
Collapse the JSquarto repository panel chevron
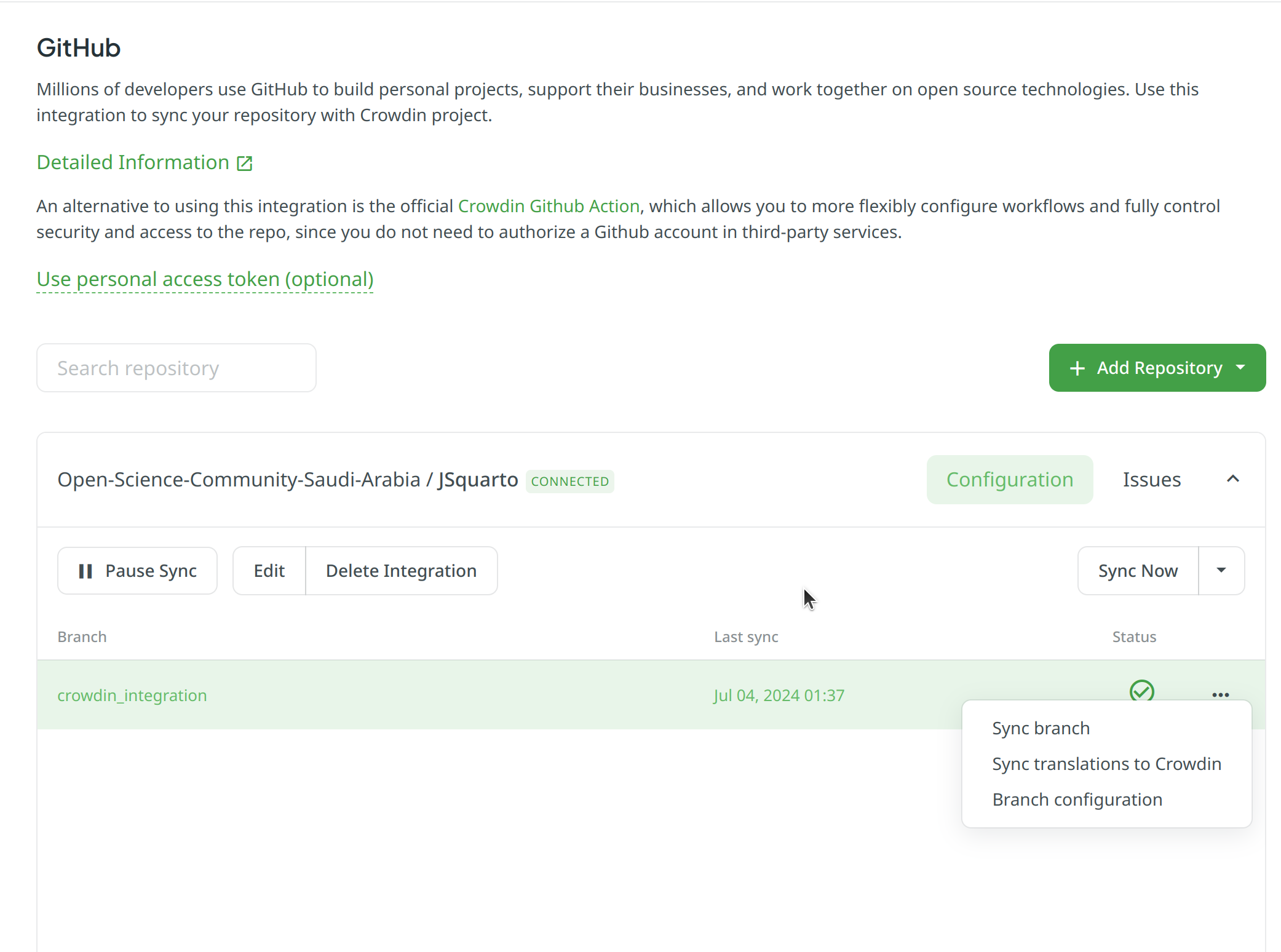tap(1233, 479)
